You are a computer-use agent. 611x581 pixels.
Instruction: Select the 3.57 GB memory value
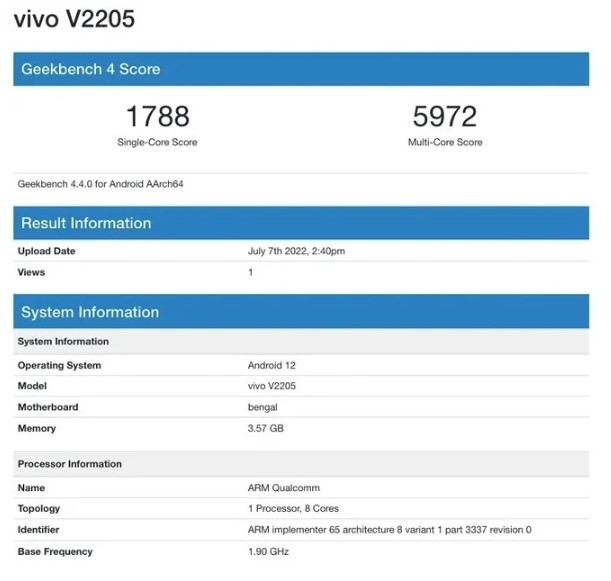(x=266, y=429)
